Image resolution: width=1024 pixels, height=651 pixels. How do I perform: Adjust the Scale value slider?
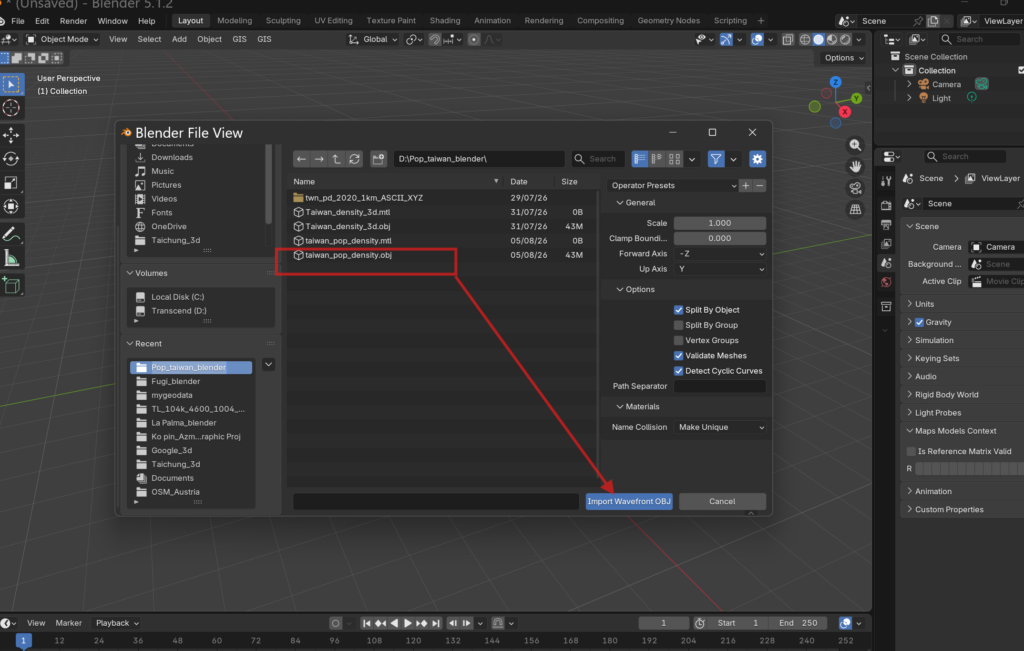click(720, 223)
